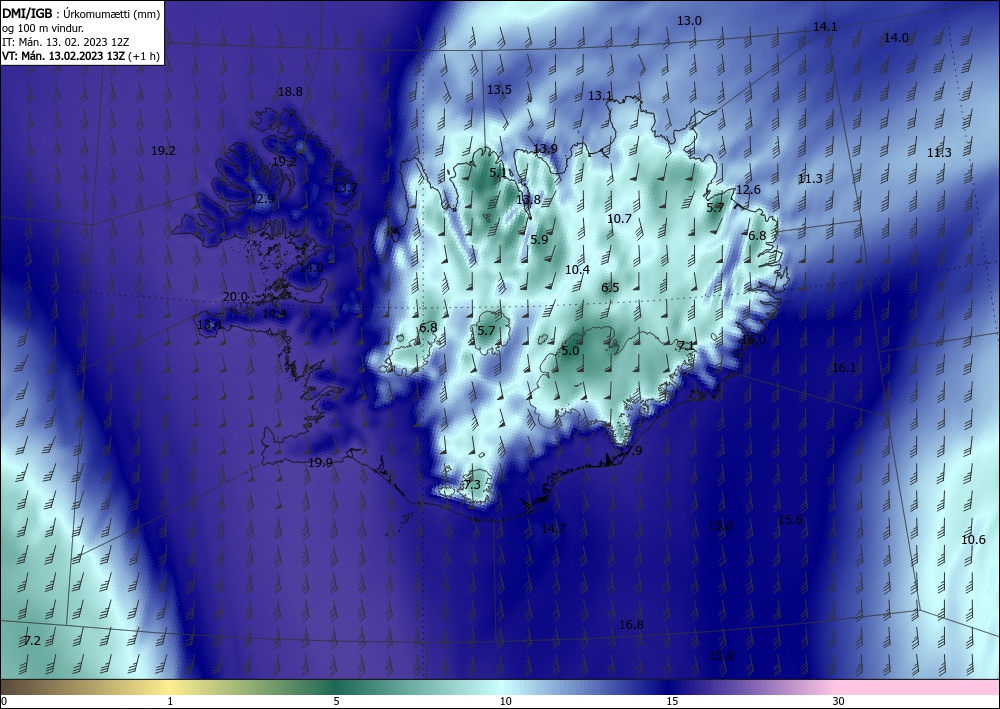
Task: Click the 16.8 value on the map
Action: [x=631, y=625]
